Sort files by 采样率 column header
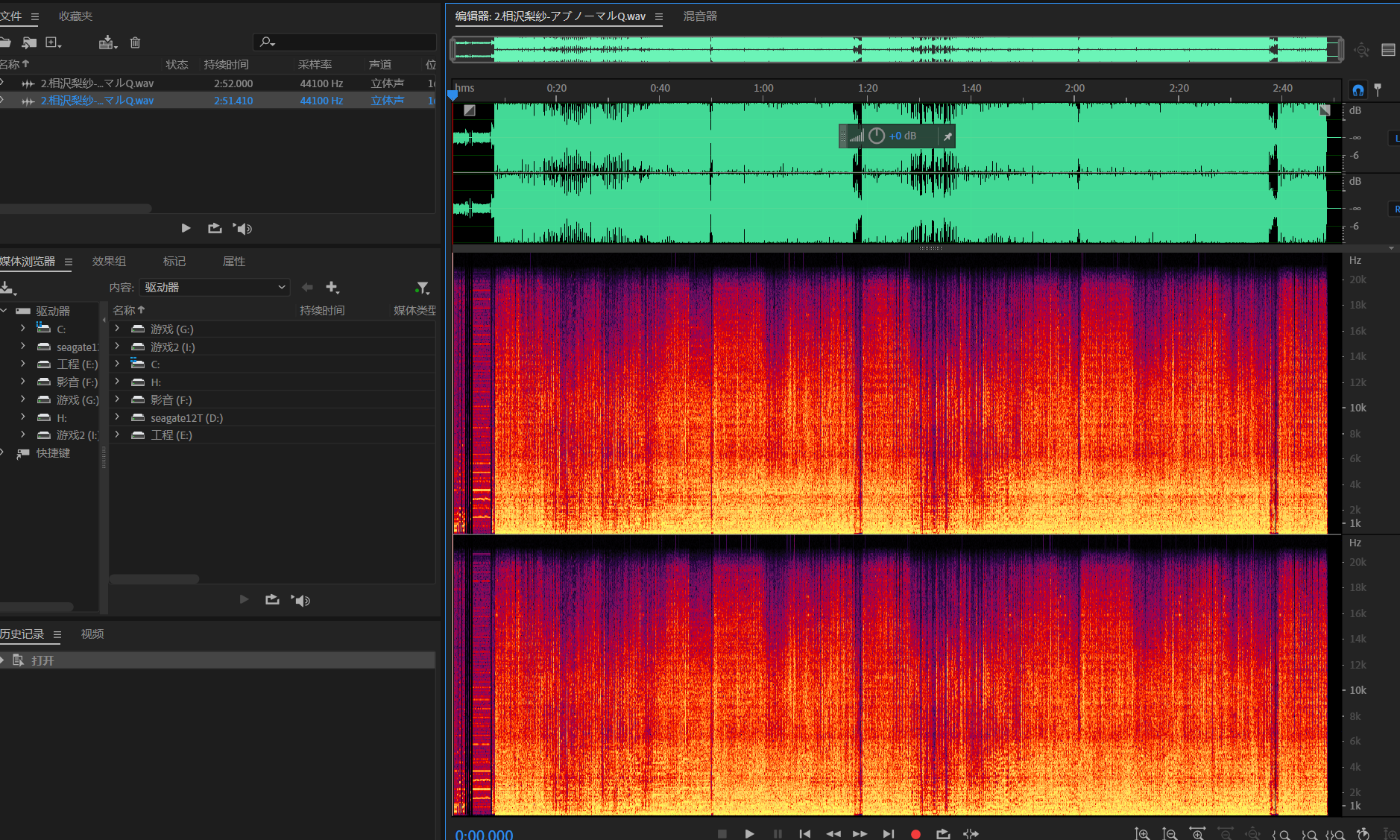Image resolution: width=1400 pixels, height=840 pixels. [x=315, y=65]
